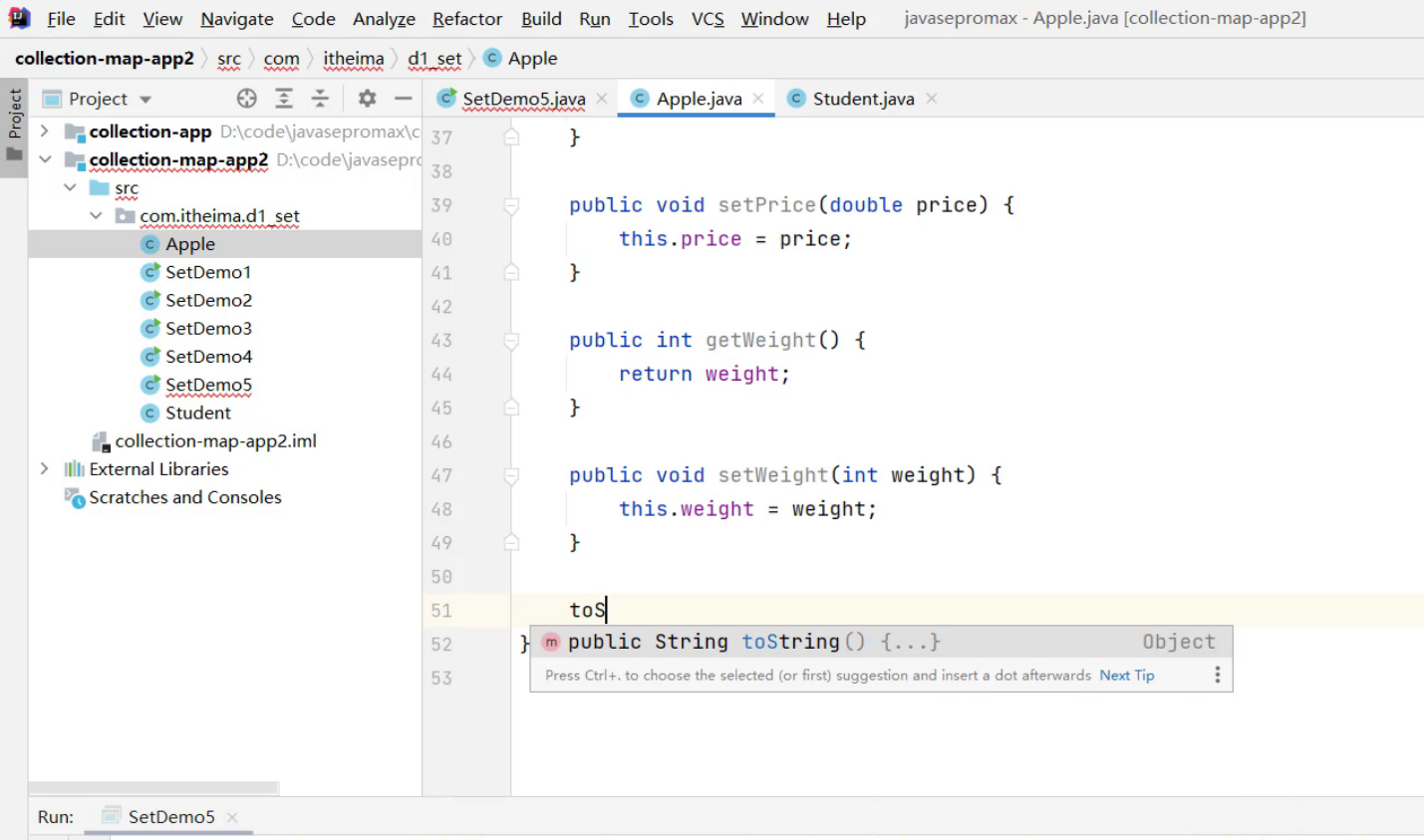1424x840 pixels.
Task: Select Student class in project tree
Action: (197, 413)
